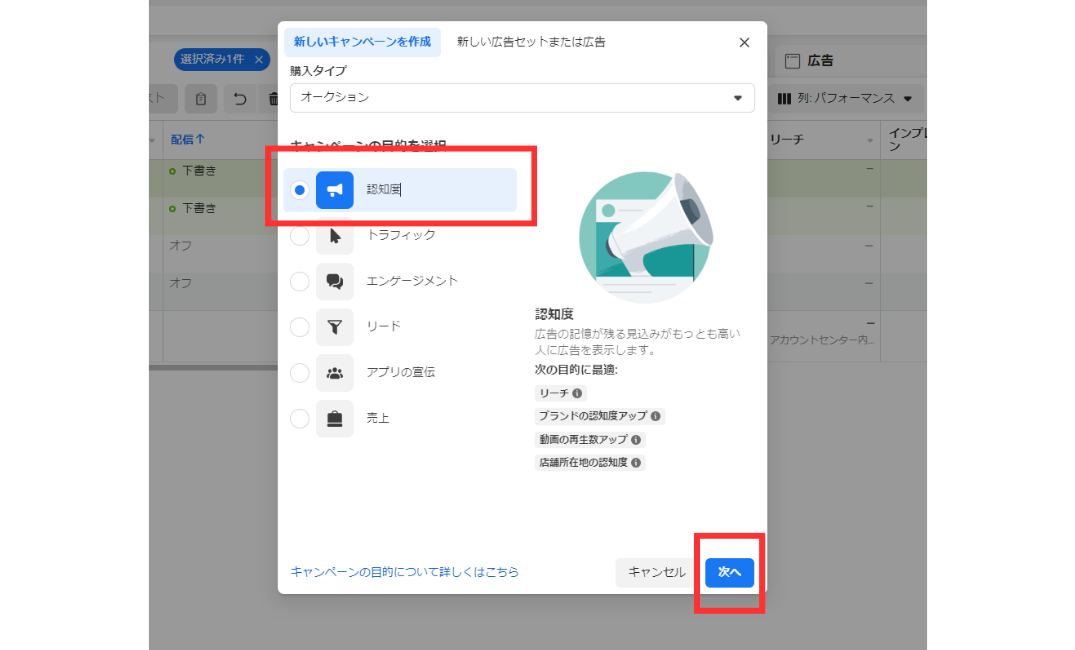Expand the 列: パフォーマンス columns dropdown
This screenshot has width=1075, height=650.
pyautogui.click(x=845, y=99)
